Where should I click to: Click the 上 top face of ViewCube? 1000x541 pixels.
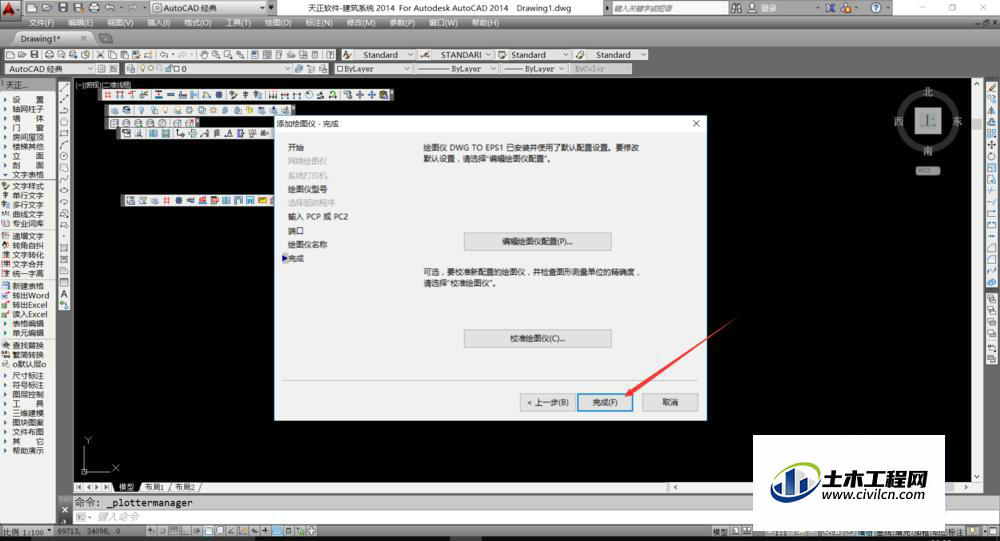[928, 121]
